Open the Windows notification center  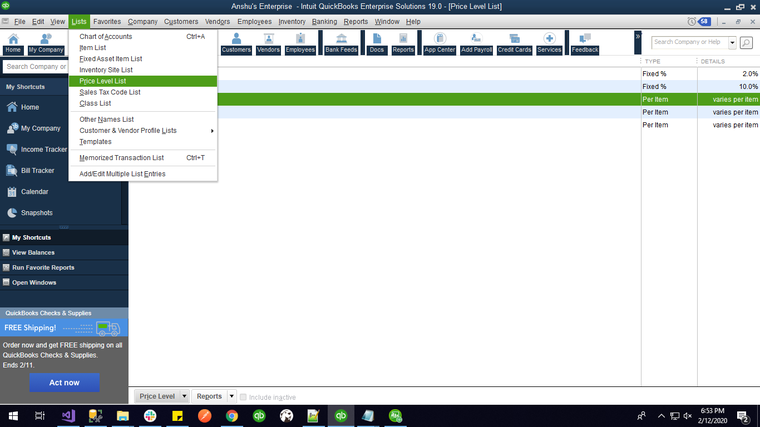[x=744, y=416]
